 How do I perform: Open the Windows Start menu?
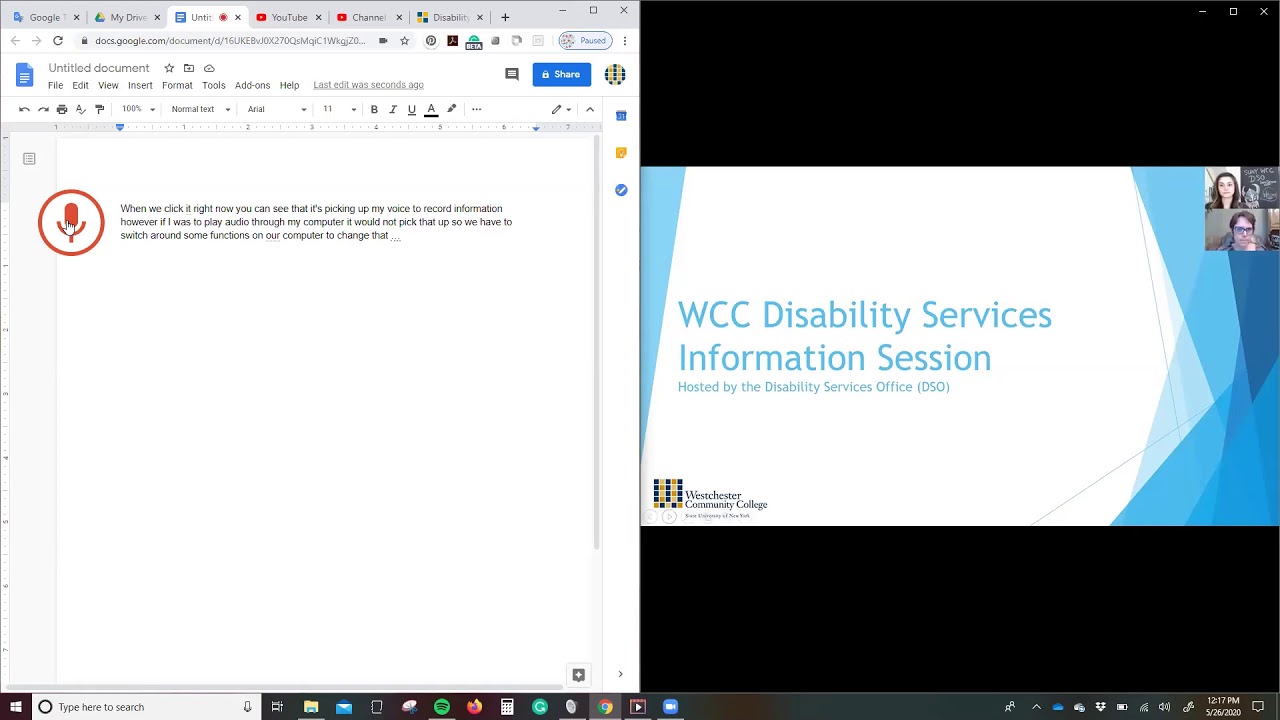[x=16, y=707]
